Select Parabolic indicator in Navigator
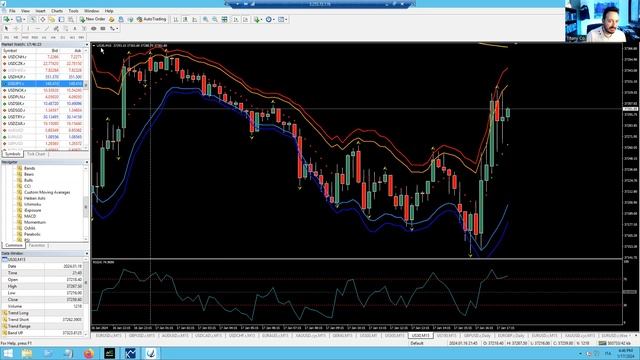The image size is (640, 360). click(32, 234)
